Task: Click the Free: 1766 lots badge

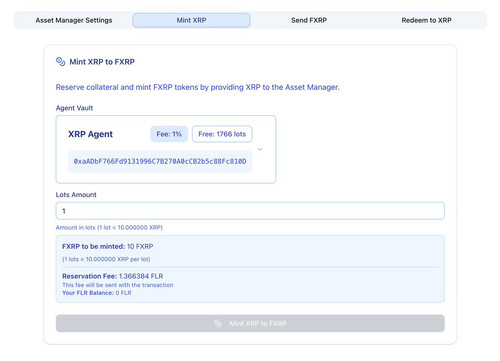Action: (222, 134)
